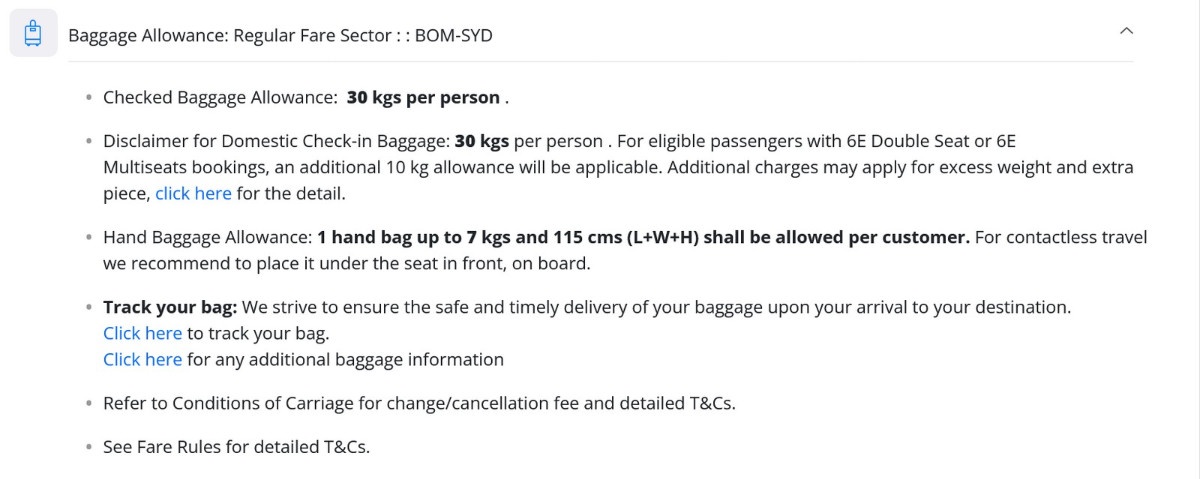
Task: Click the 'to track your bag.' text
Action: click(258, 333)
